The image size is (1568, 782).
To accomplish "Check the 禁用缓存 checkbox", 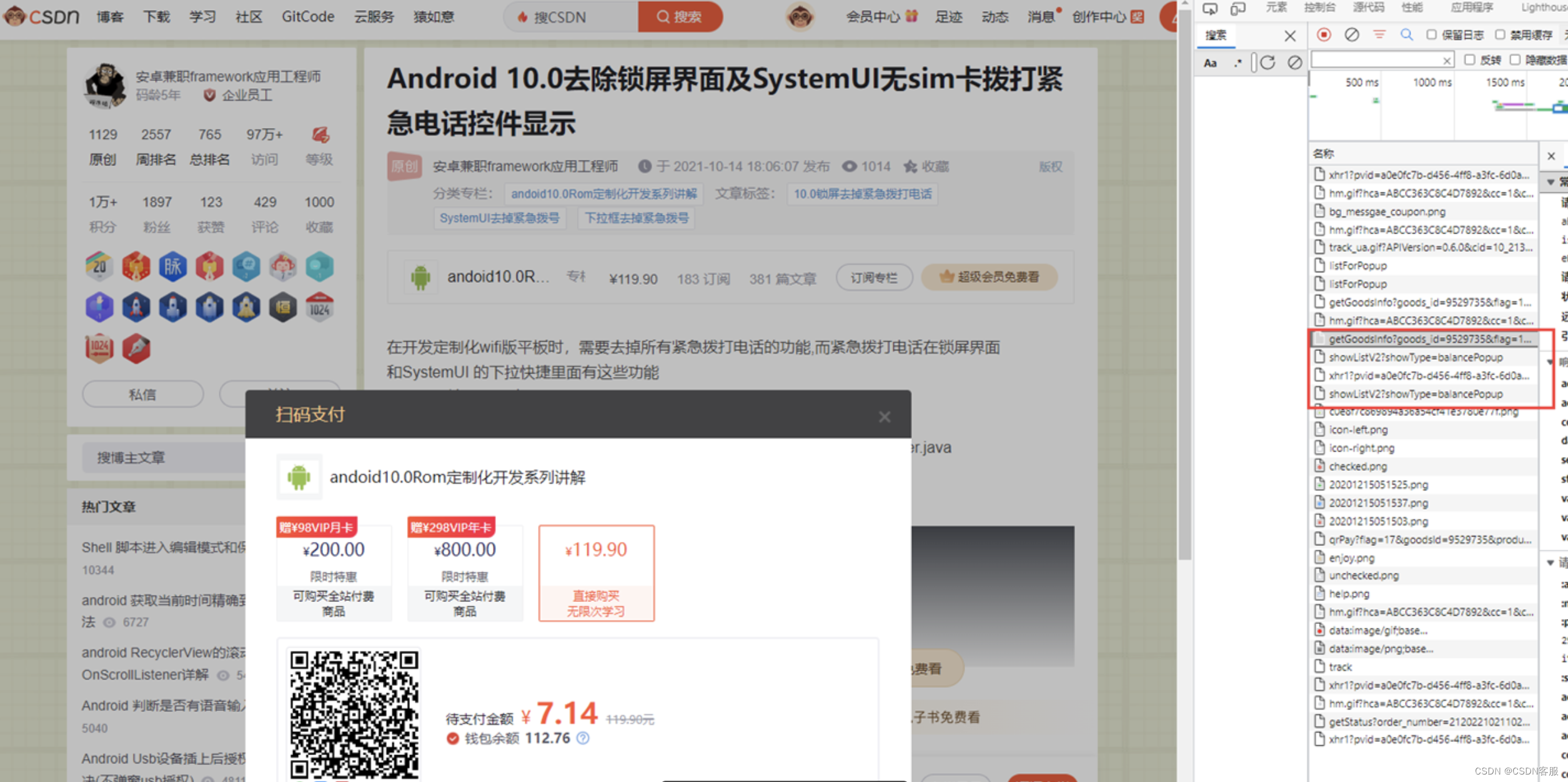I will [1500, 35].
